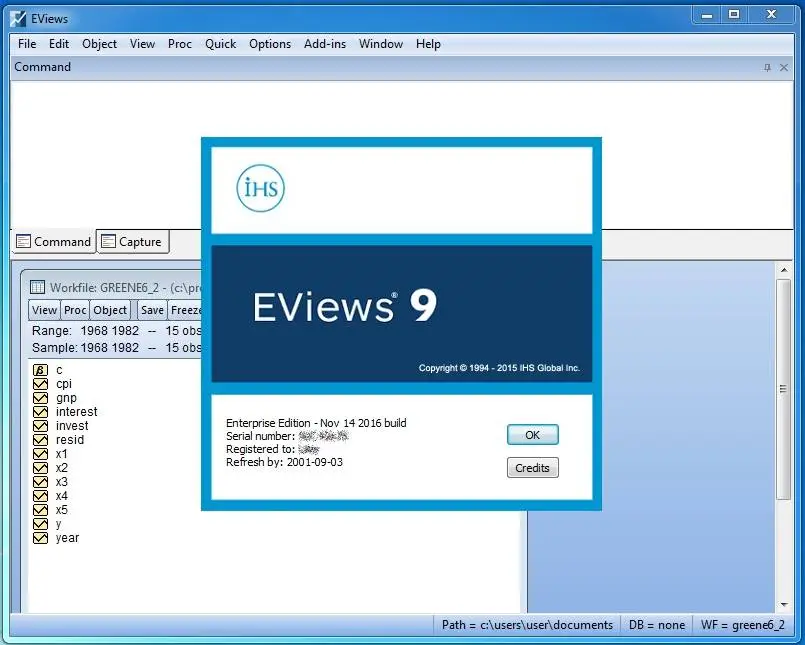The width and height of the screenshot is (805, 645).
Task: Select the series icon next to year
Action: 40,538
